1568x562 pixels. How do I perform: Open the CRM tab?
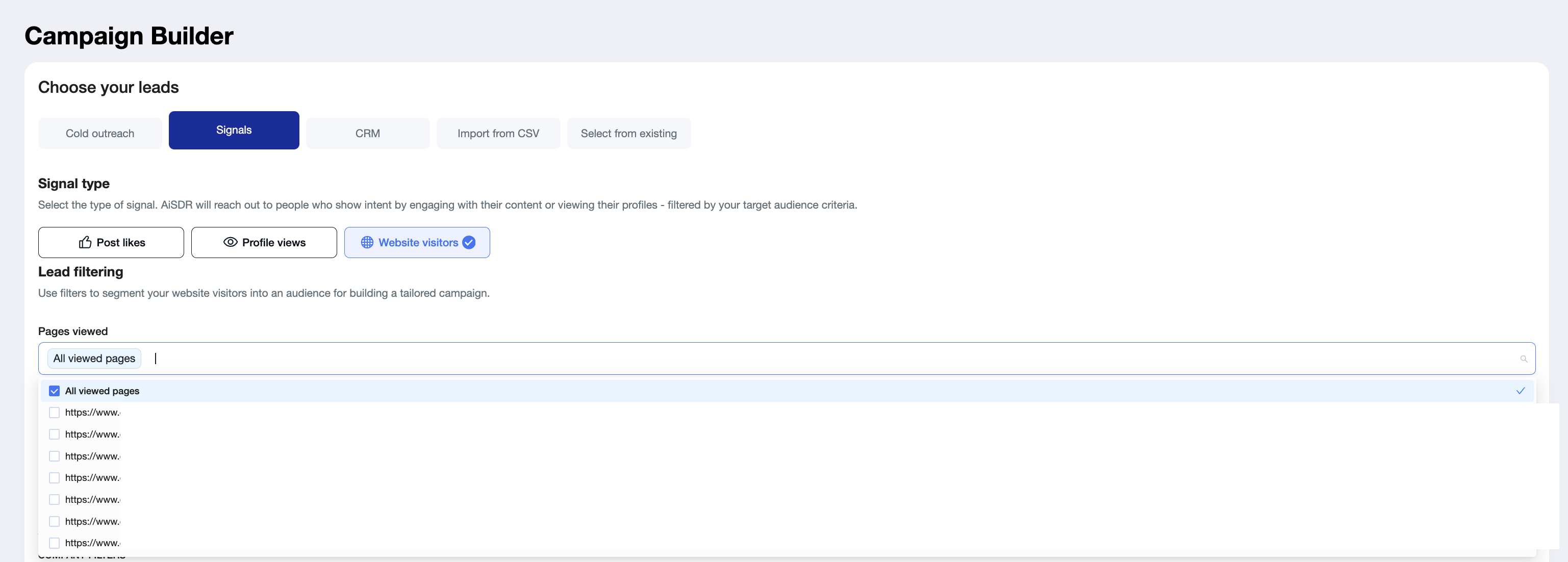(x=368, y=133)
